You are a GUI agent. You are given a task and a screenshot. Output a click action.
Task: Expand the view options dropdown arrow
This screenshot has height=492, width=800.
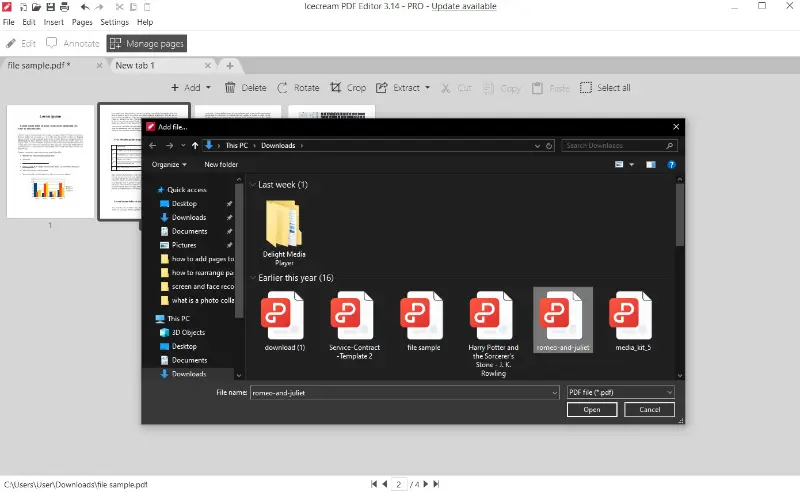coord(632,164)
